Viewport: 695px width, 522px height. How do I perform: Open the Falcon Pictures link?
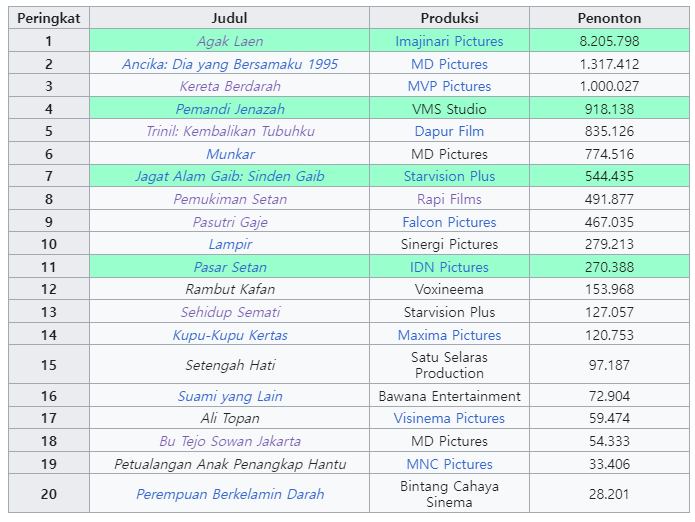(x=449, y=222)
